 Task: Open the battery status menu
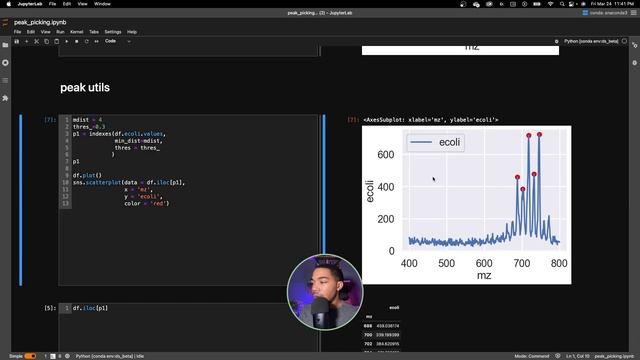(537, 4)
